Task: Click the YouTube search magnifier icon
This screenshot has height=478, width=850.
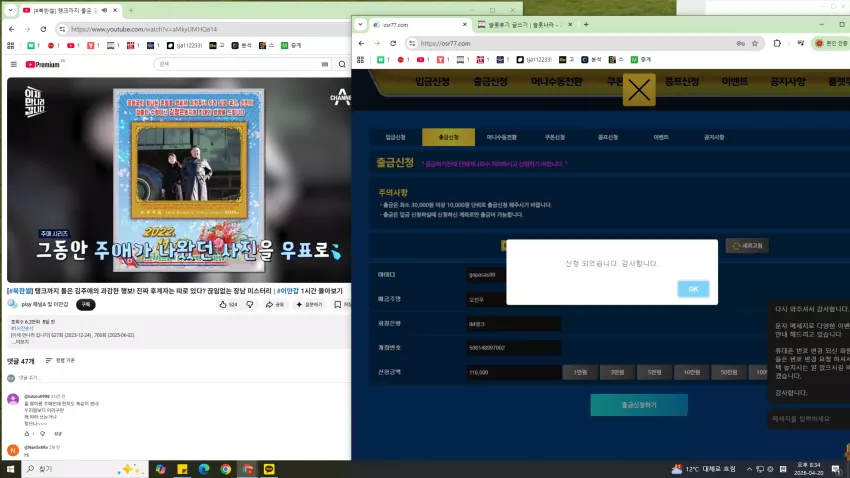Action: click(342, 64)
